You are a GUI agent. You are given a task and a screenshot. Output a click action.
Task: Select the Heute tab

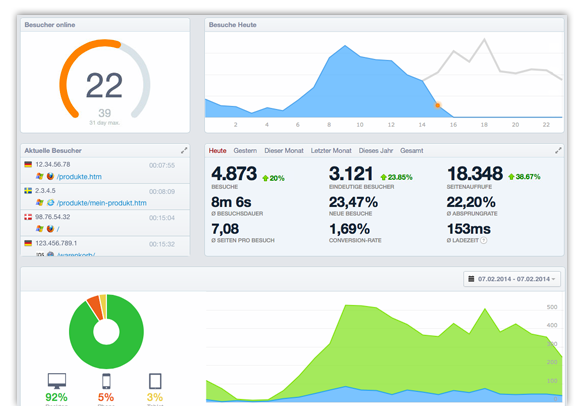(218, 151)
